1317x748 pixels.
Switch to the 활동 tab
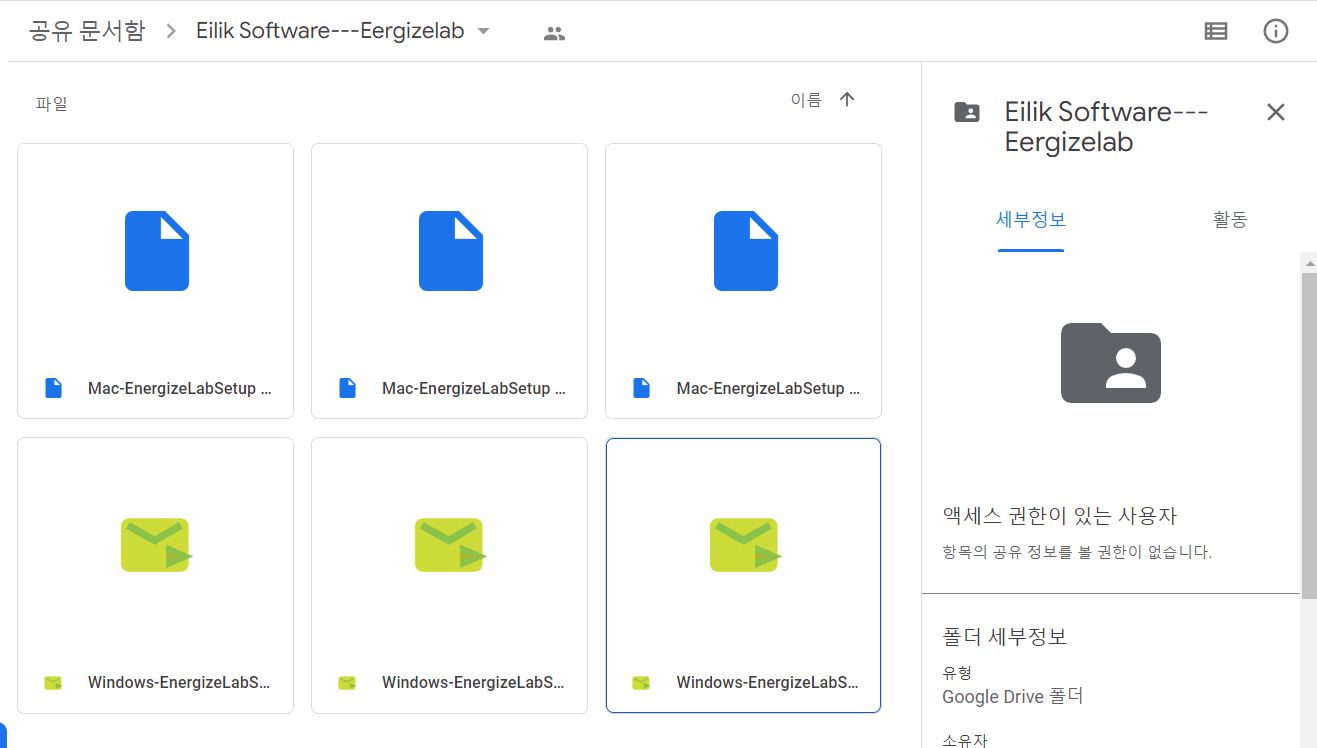[1230, 220]
